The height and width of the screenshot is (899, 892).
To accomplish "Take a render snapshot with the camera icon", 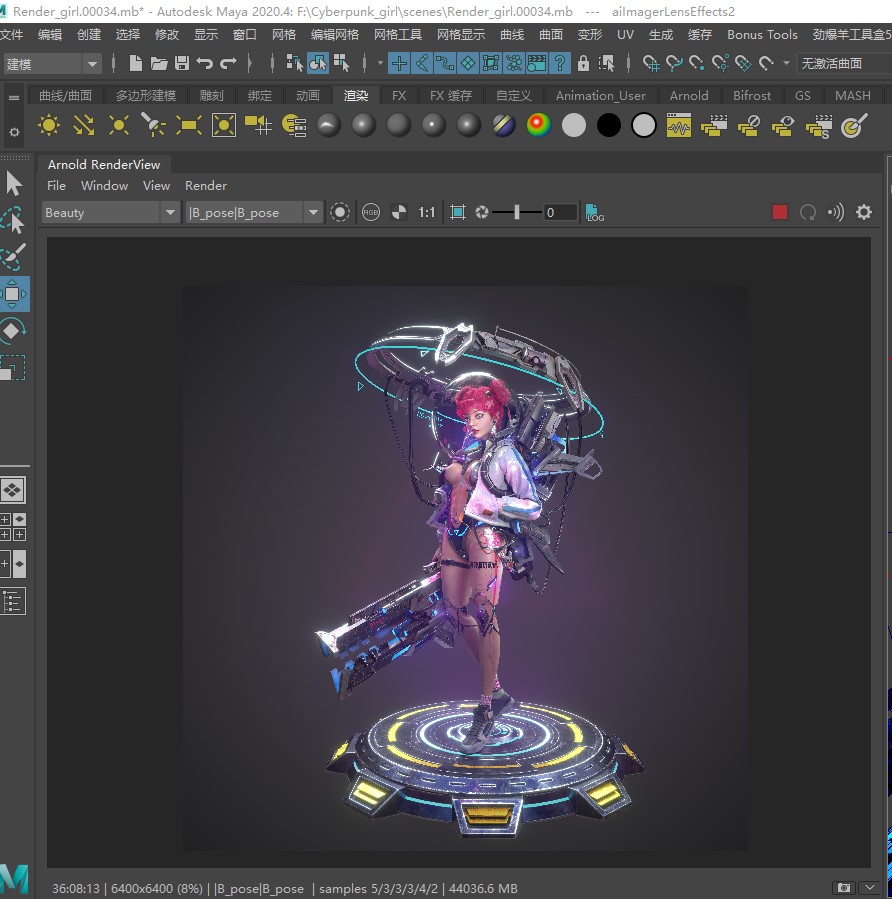I will pos(844,888).
